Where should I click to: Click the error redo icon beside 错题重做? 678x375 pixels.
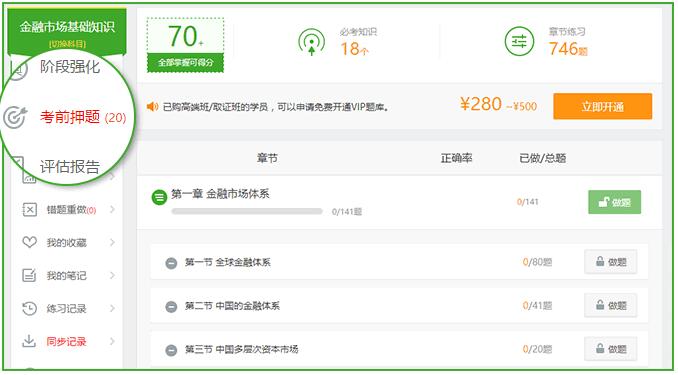pyautogui.click(x=29, y=210)
